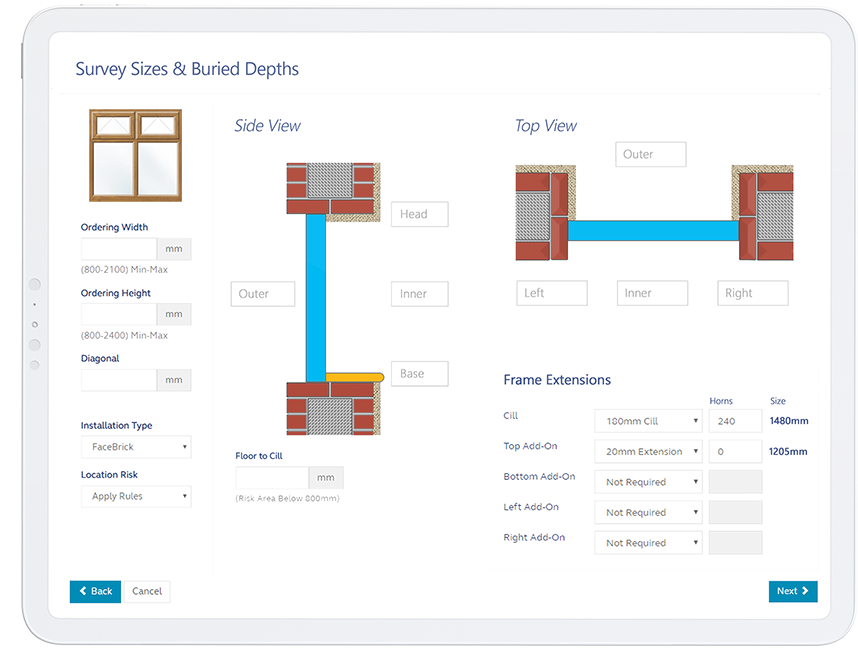
Task: Select the Outer field in Side View
Action: [x=262, y=294]
